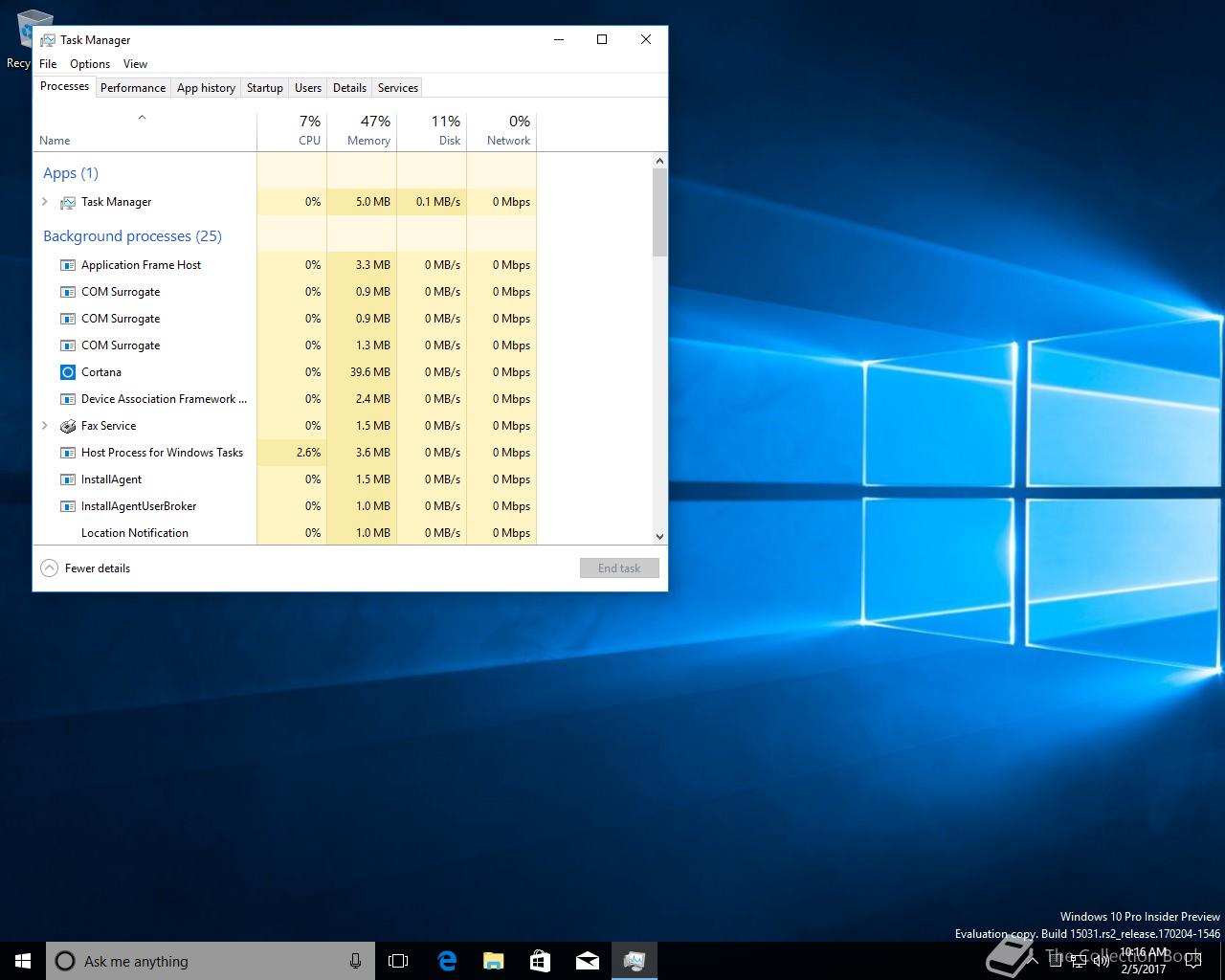Expand the Fax Service process group
The width and height of the screenshot is (1225, 980).
(x=45, y=426)
